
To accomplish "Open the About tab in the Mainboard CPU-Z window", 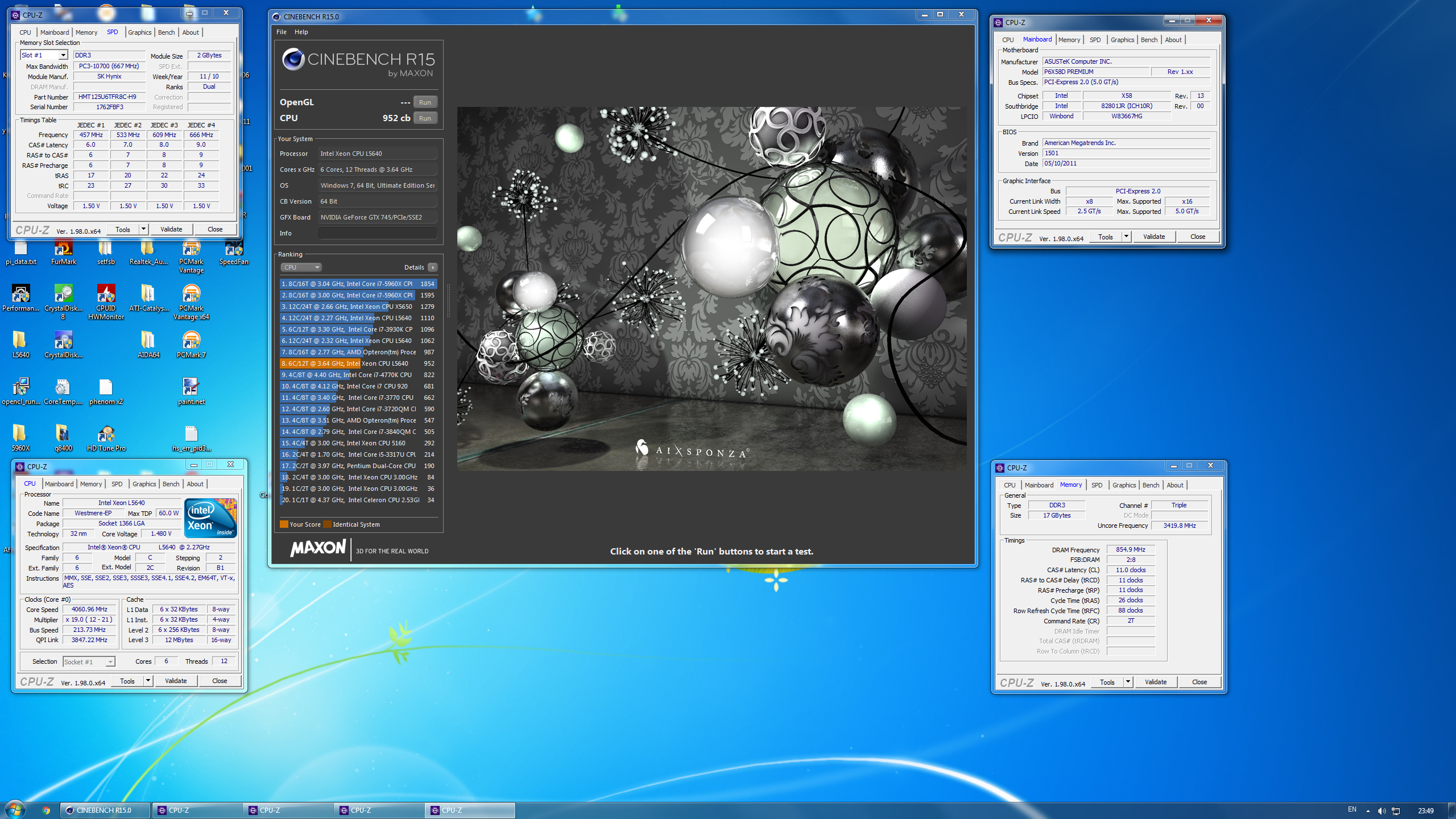I will tap(1173, 40).
